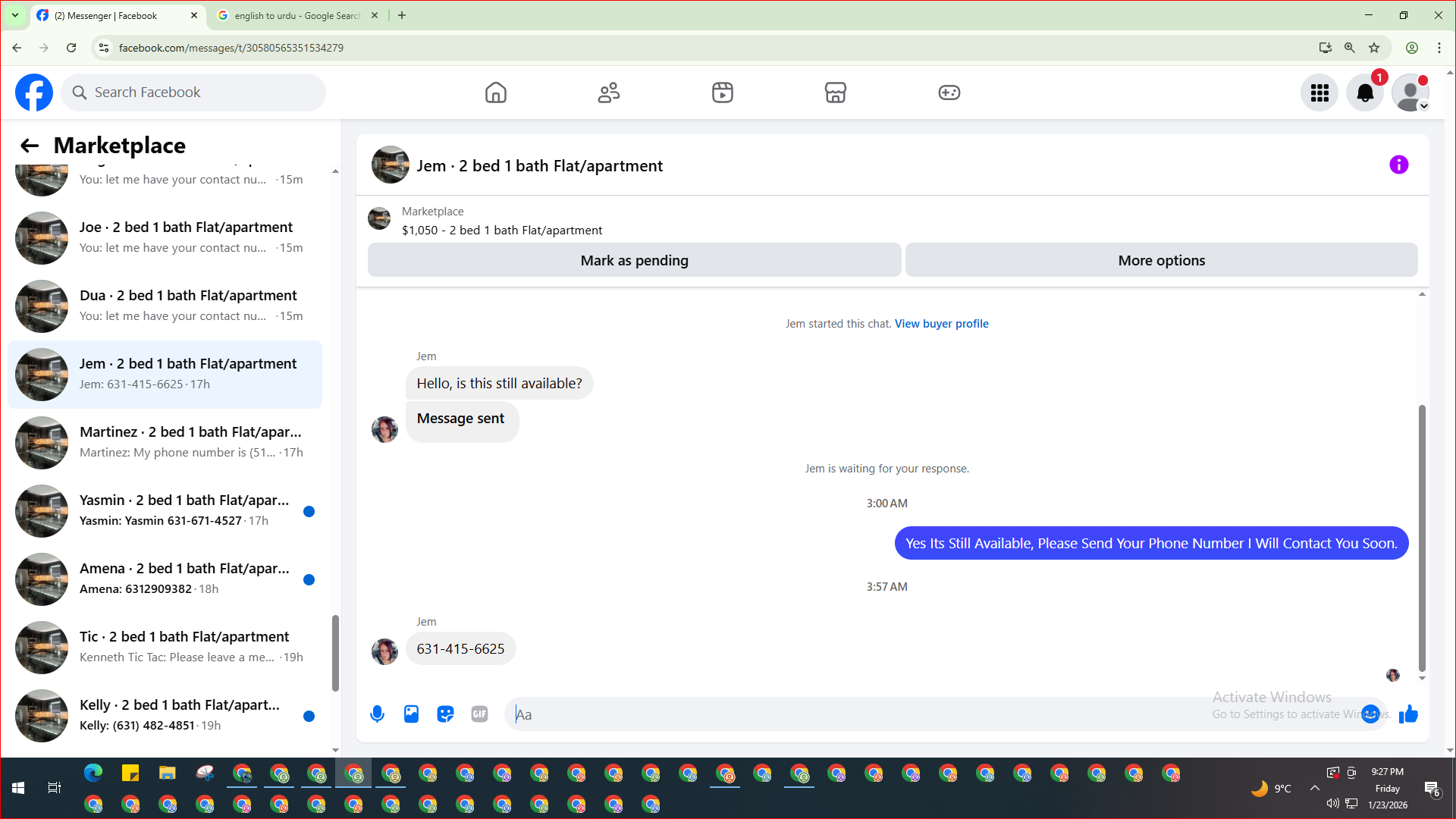Open the Gaming controller icon
Image resolution: width=1456 pixels, height=819 pixels.
(949, 93)
